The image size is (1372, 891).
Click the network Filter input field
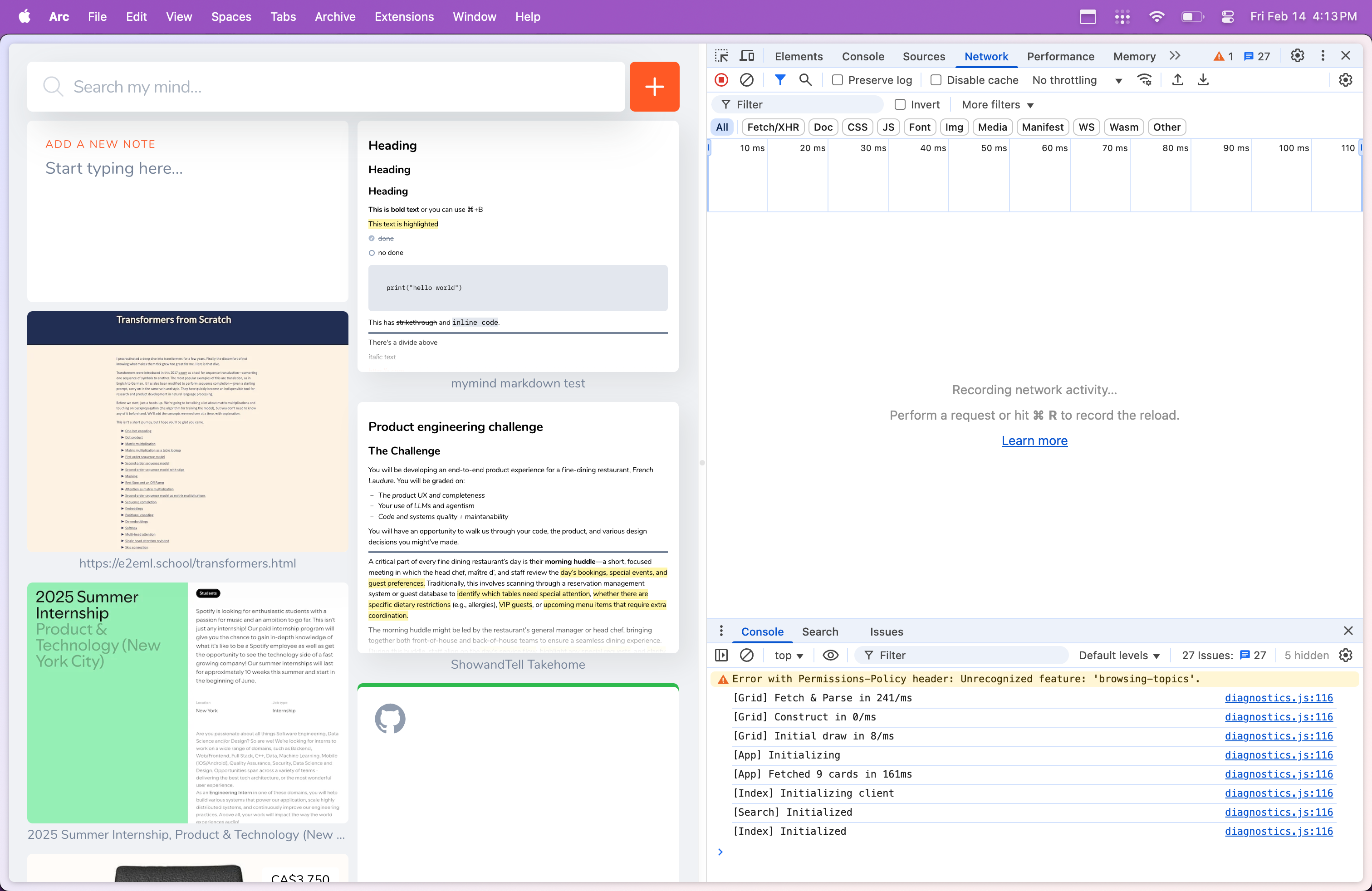pos(797,104)
